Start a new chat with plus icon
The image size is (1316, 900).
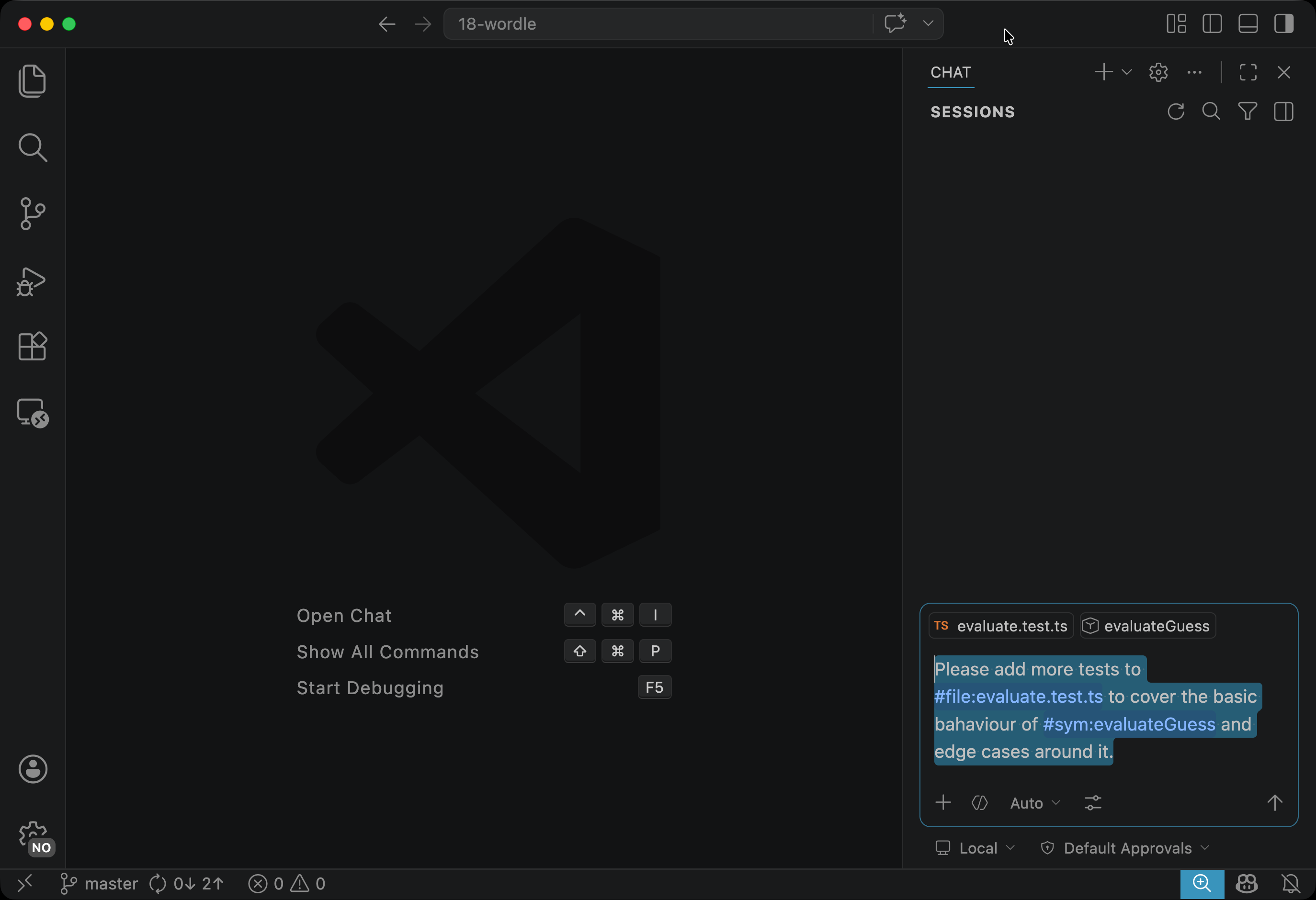click(x=1104, y=72)
